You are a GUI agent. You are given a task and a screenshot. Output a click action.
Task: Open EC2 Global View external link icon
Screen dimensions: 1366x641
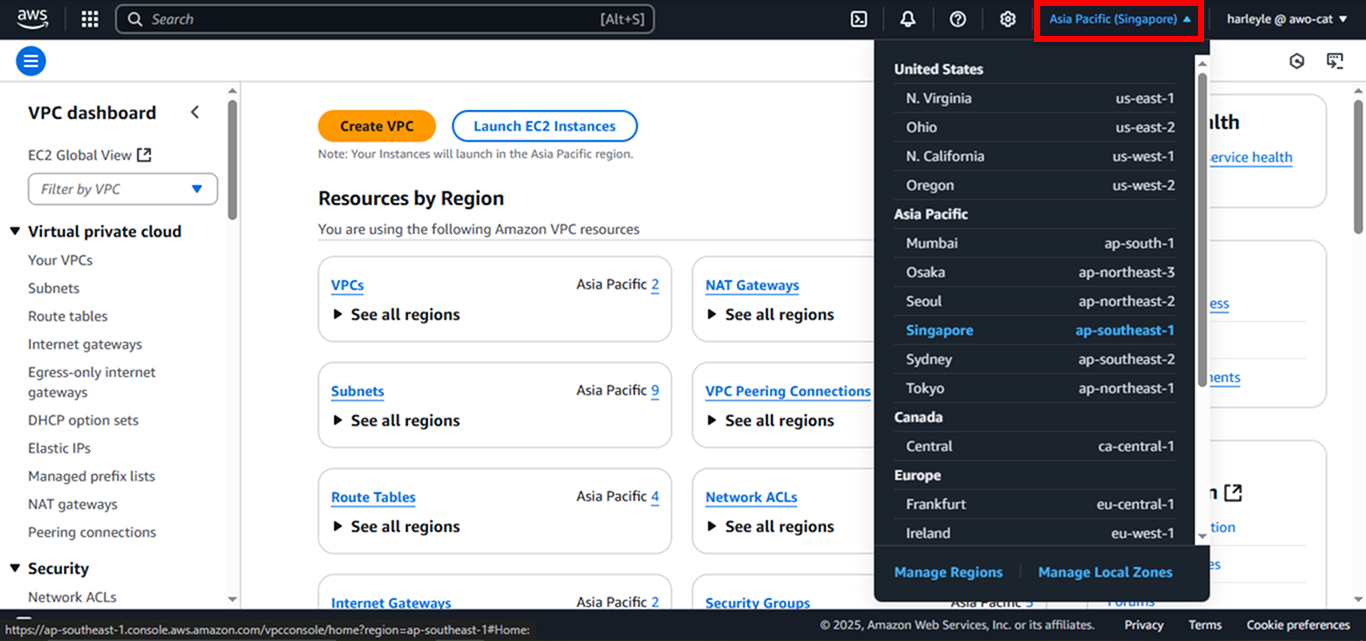pyautogui.click(x=144, y=155)
